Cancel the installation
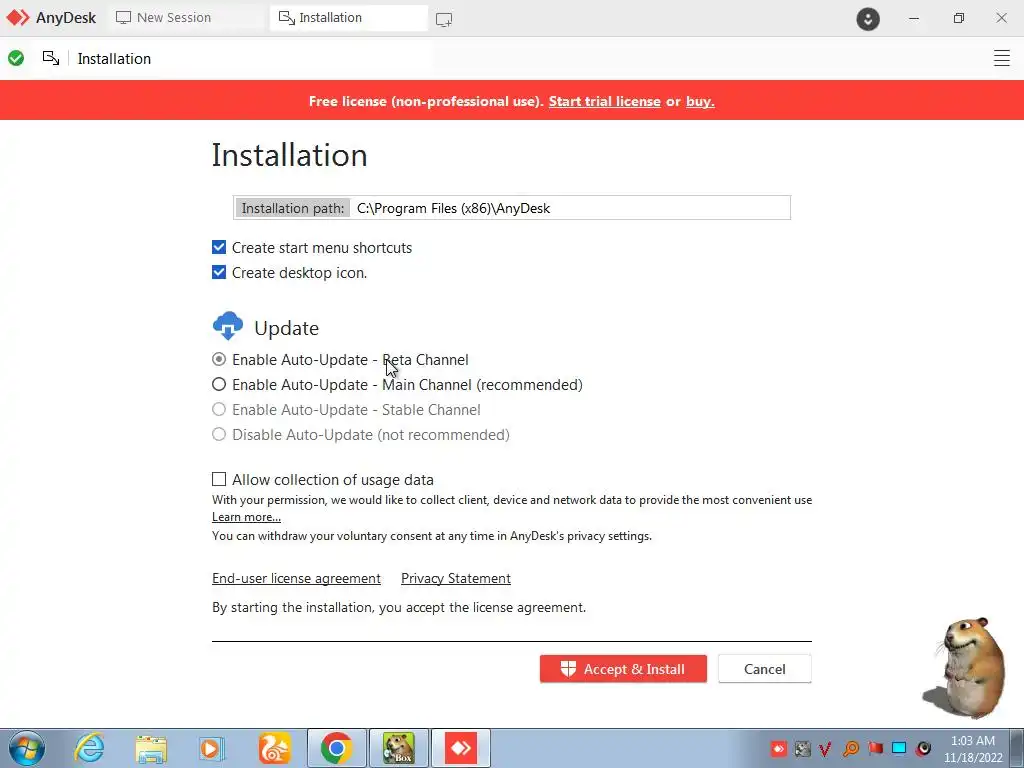 coord(765,669)
